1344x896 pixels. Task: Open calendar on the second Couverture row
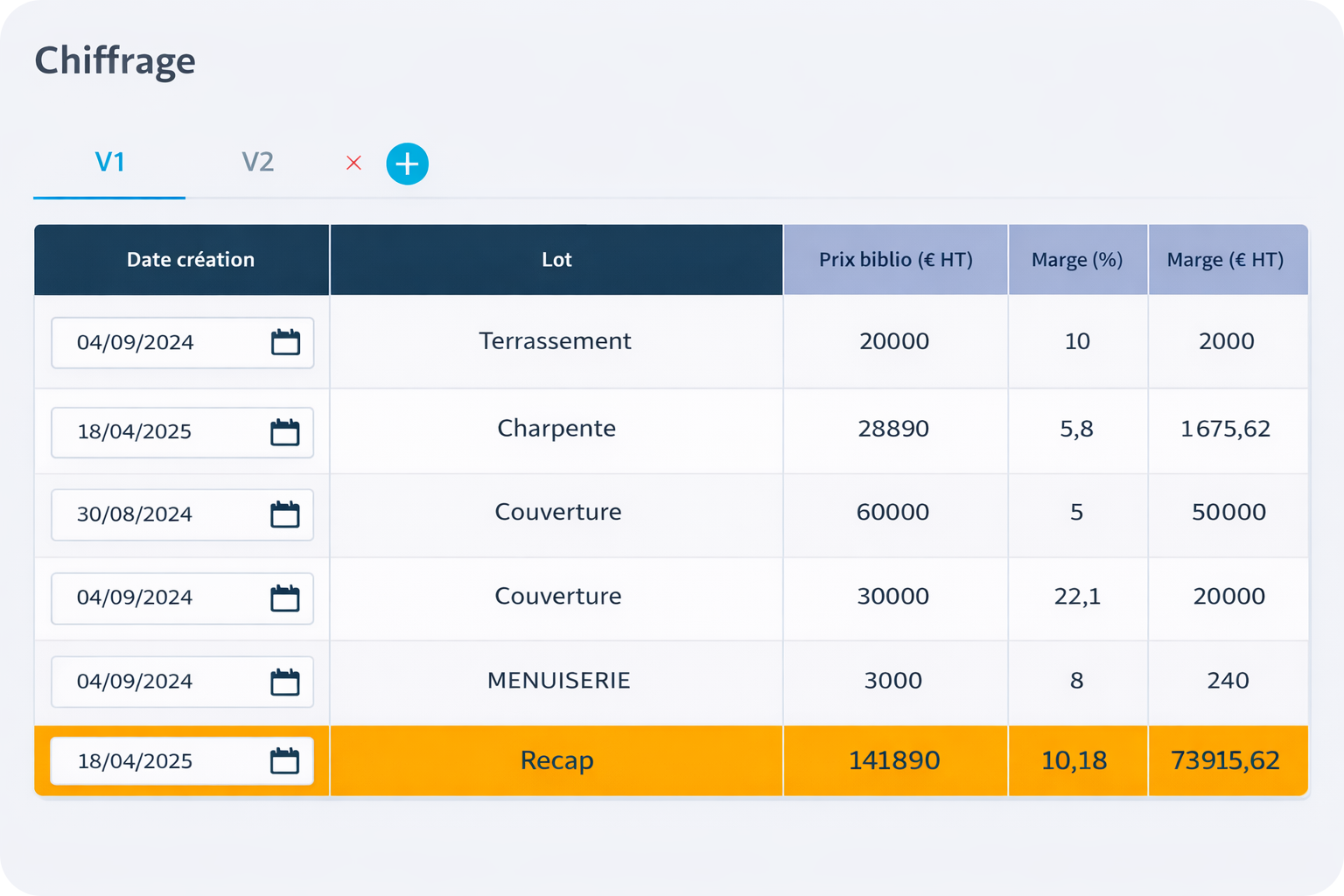point(285,598)
